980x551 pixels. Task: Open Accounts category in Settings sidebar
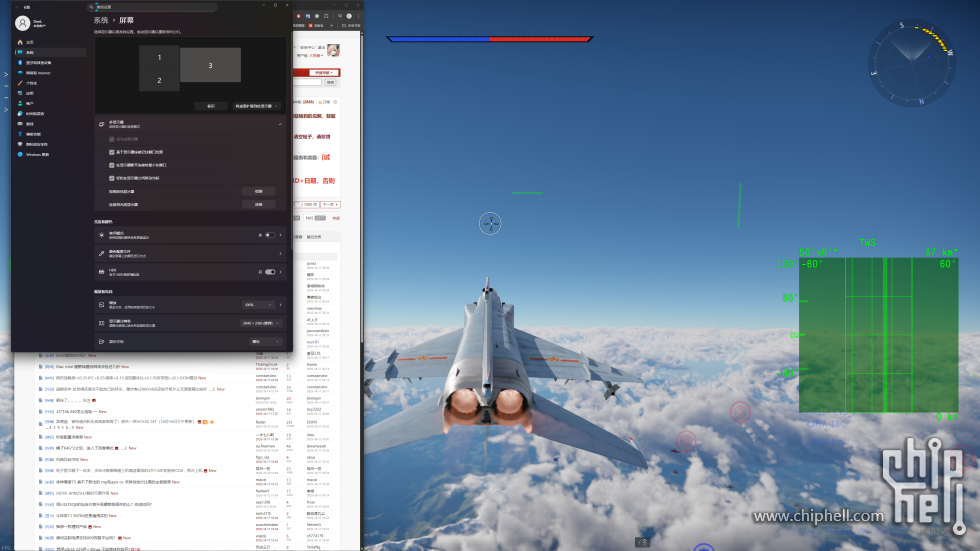click(x=50, y=104)
